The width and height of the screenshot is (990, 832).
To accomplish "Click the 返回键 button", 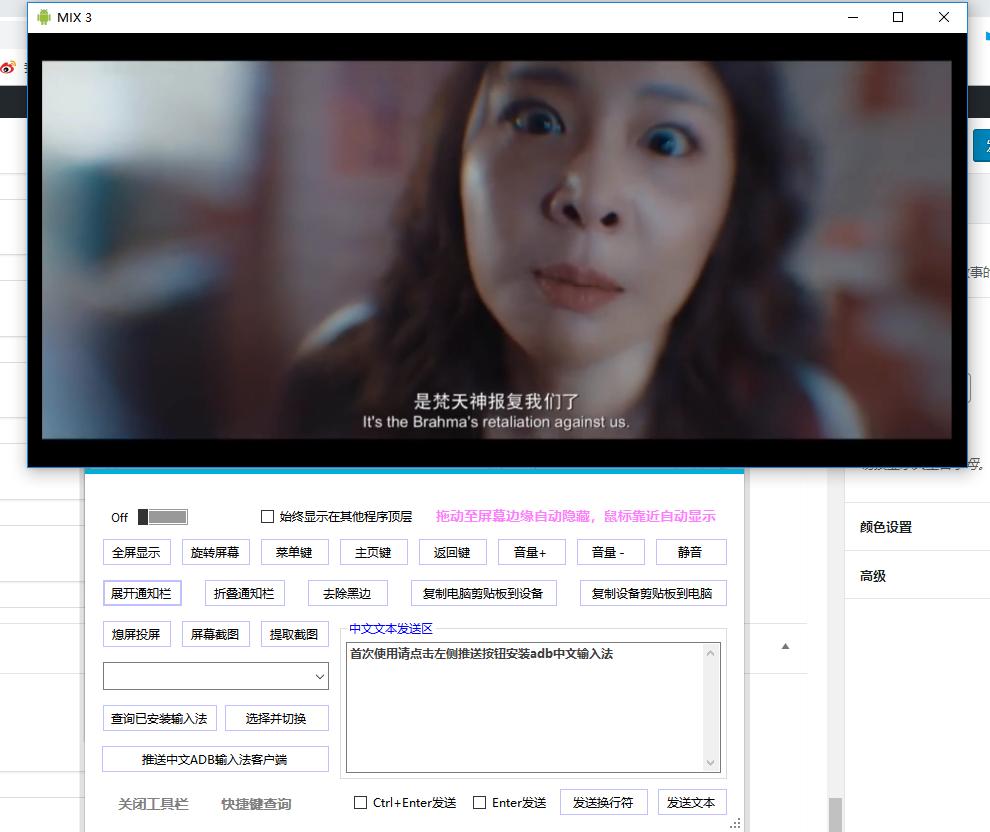I will (452, 552).
